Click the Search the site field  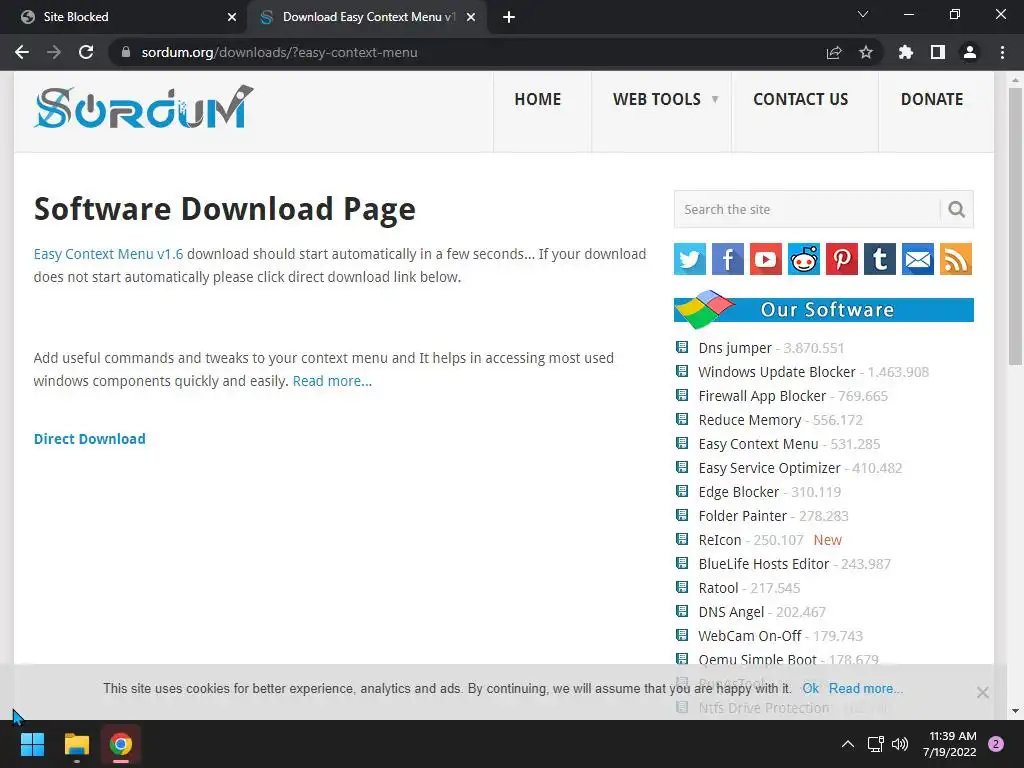807,209
